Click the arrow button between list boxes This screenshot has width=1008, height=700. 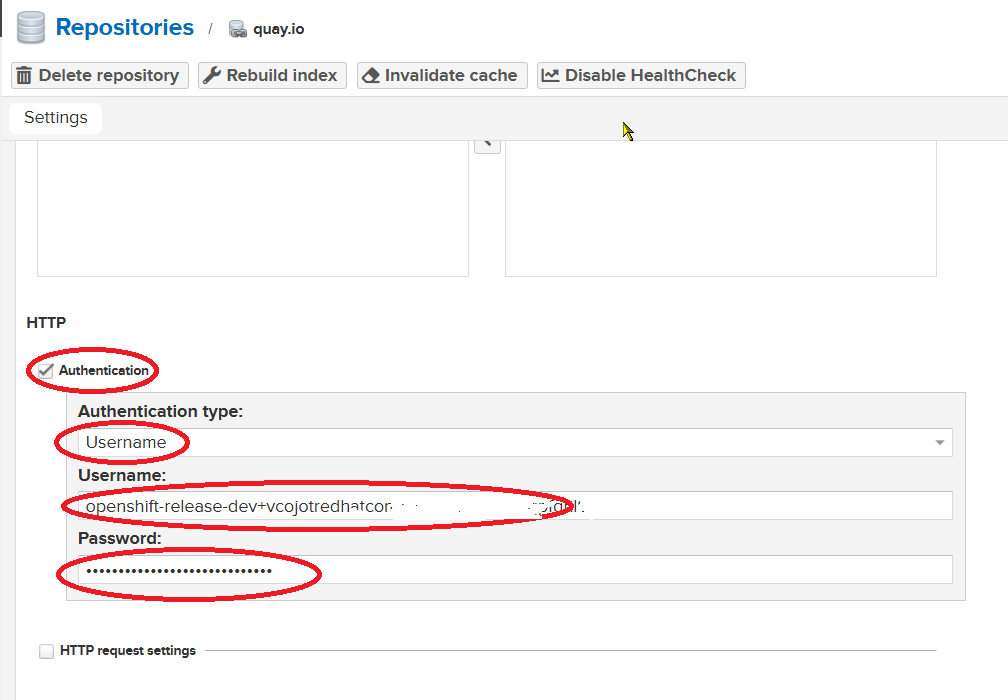point(487,143)
